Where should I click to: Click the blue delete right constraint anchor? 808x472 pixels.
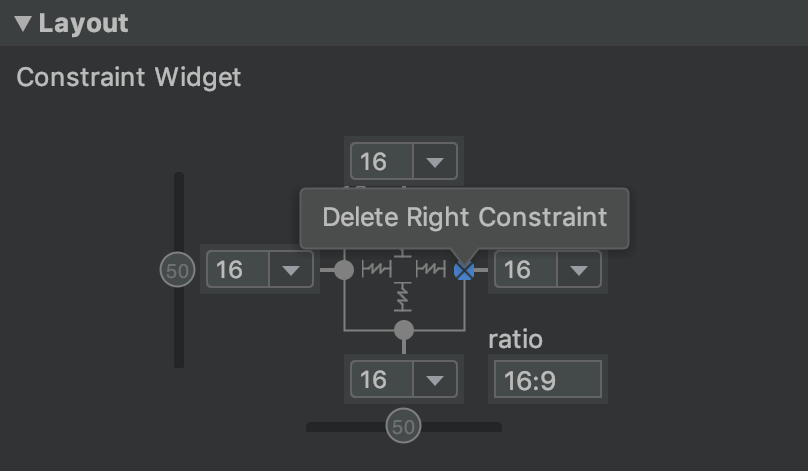pyautogui.click(x=464, y=270)
